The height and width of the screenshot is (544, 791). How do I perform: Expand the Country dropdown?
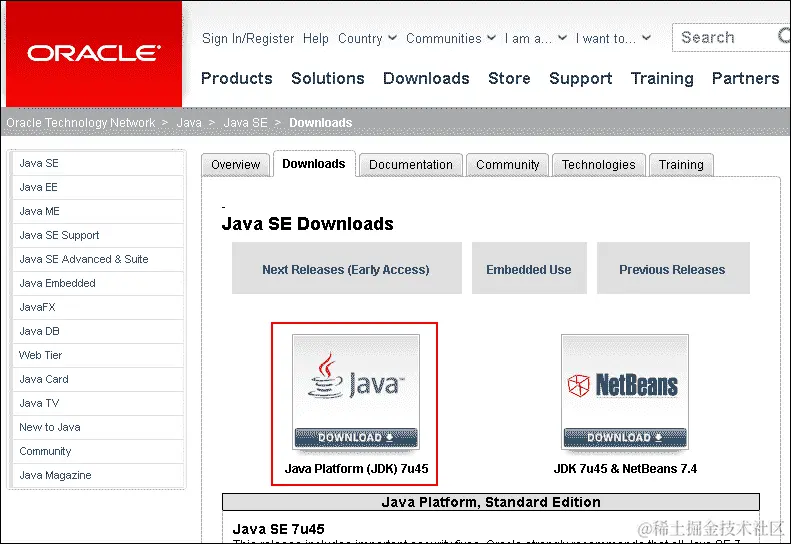[x=367, y=38]
